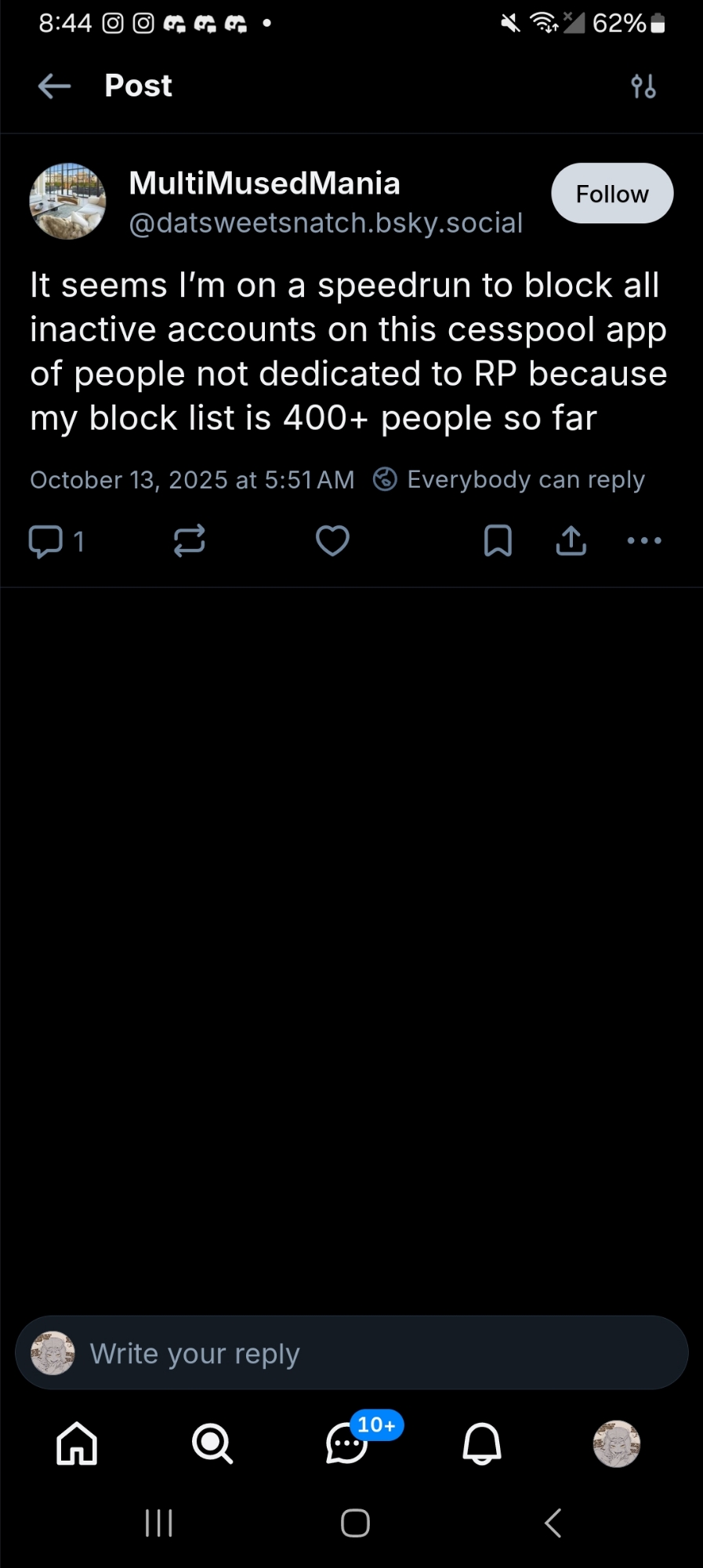Share the post via share icon

coord(571,541)
